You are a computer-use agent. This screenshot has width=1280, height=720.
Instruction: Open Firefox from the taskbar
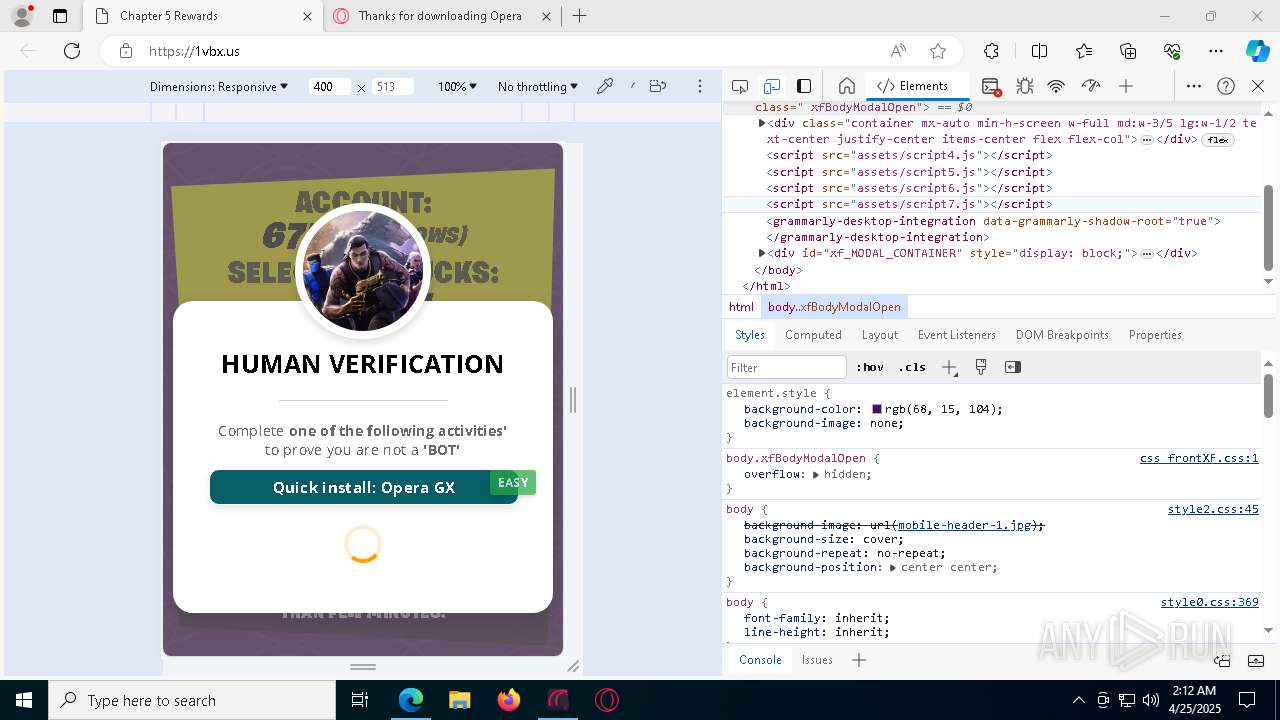pos(509,700)
